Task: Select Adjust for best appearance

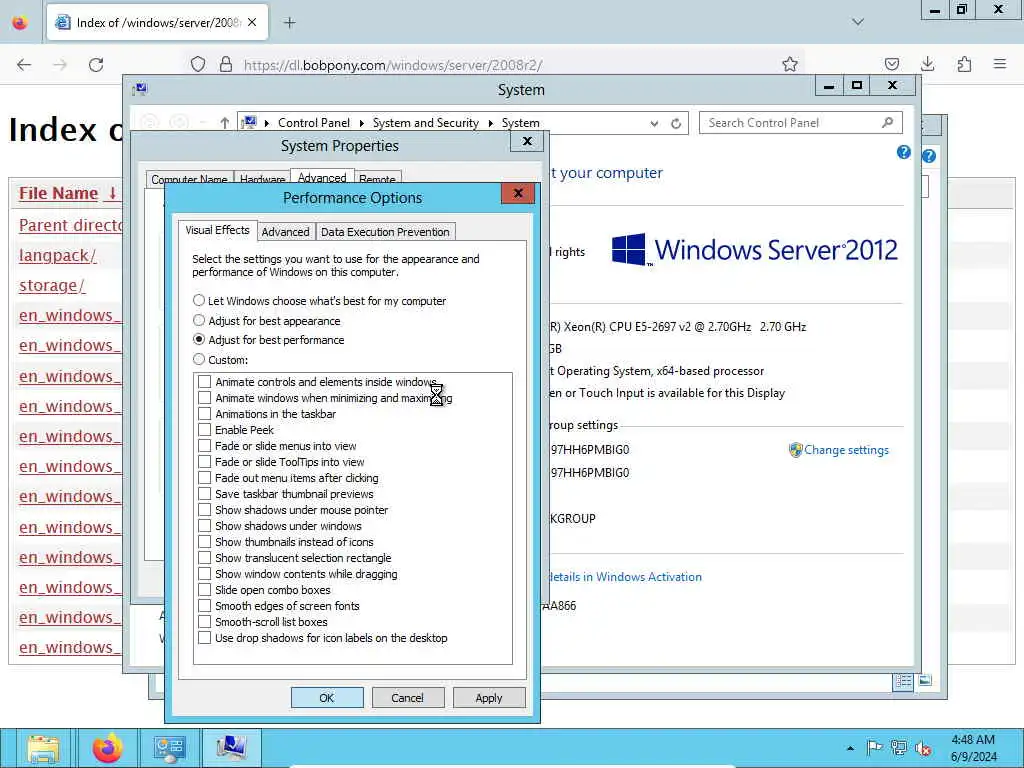Action: [x=199, y=320]
